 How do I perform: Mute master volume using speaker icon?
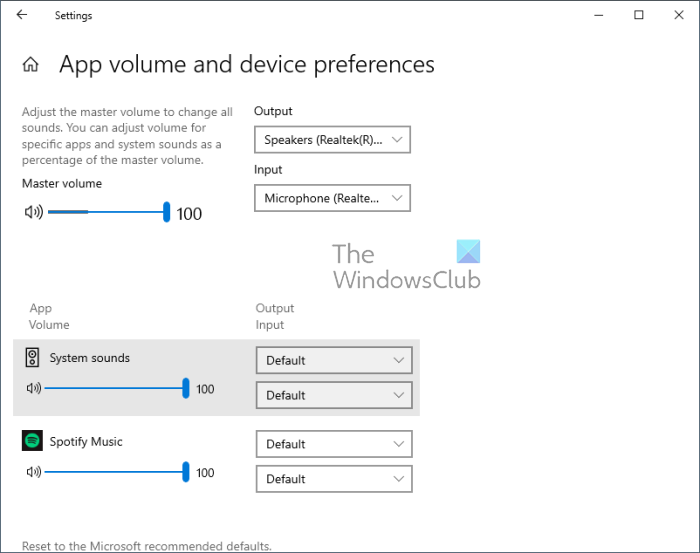pyautogui.click(x=34, y=212)
